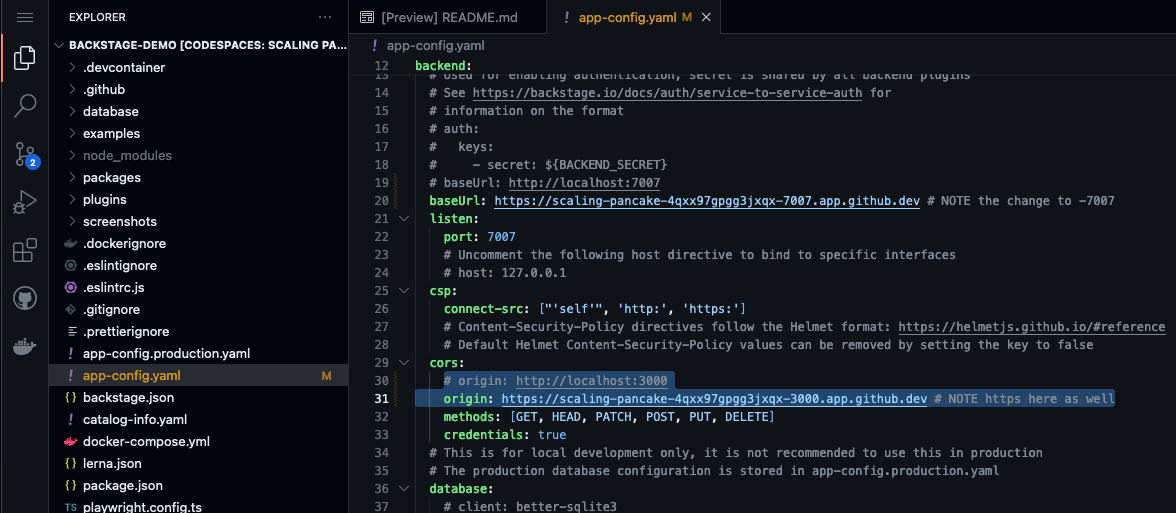Open the Run and Debug view
Viewport: 1176px width, 513px height.
[x=25, y=202]
